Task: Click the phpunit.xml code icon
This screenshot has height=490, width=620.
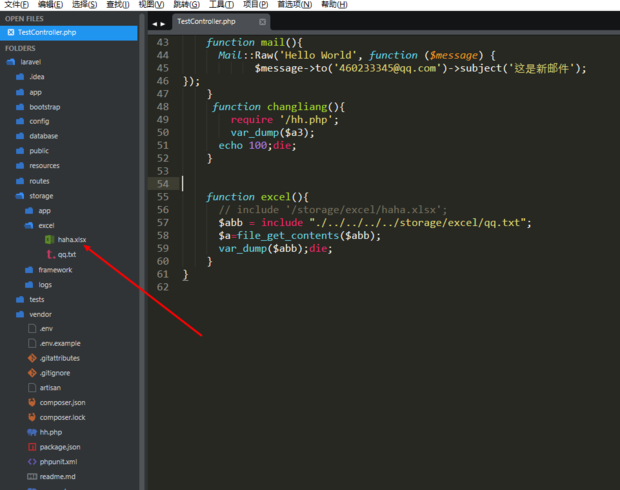Action: pyautogui.click(x=32, y=462)
